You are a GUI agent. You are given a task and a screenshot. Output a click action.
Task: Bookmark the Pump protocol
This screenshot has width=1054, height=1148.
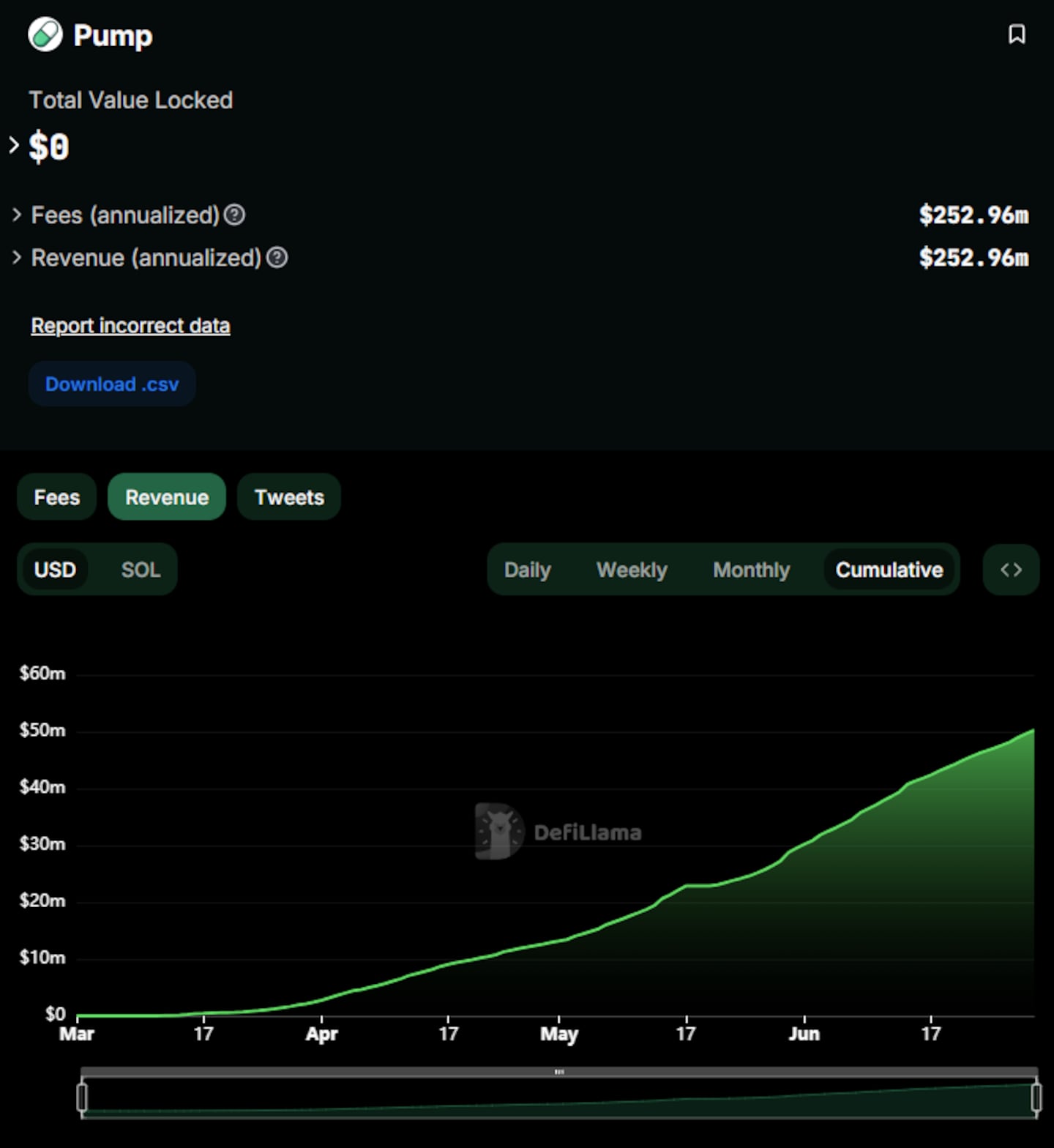1017,34
